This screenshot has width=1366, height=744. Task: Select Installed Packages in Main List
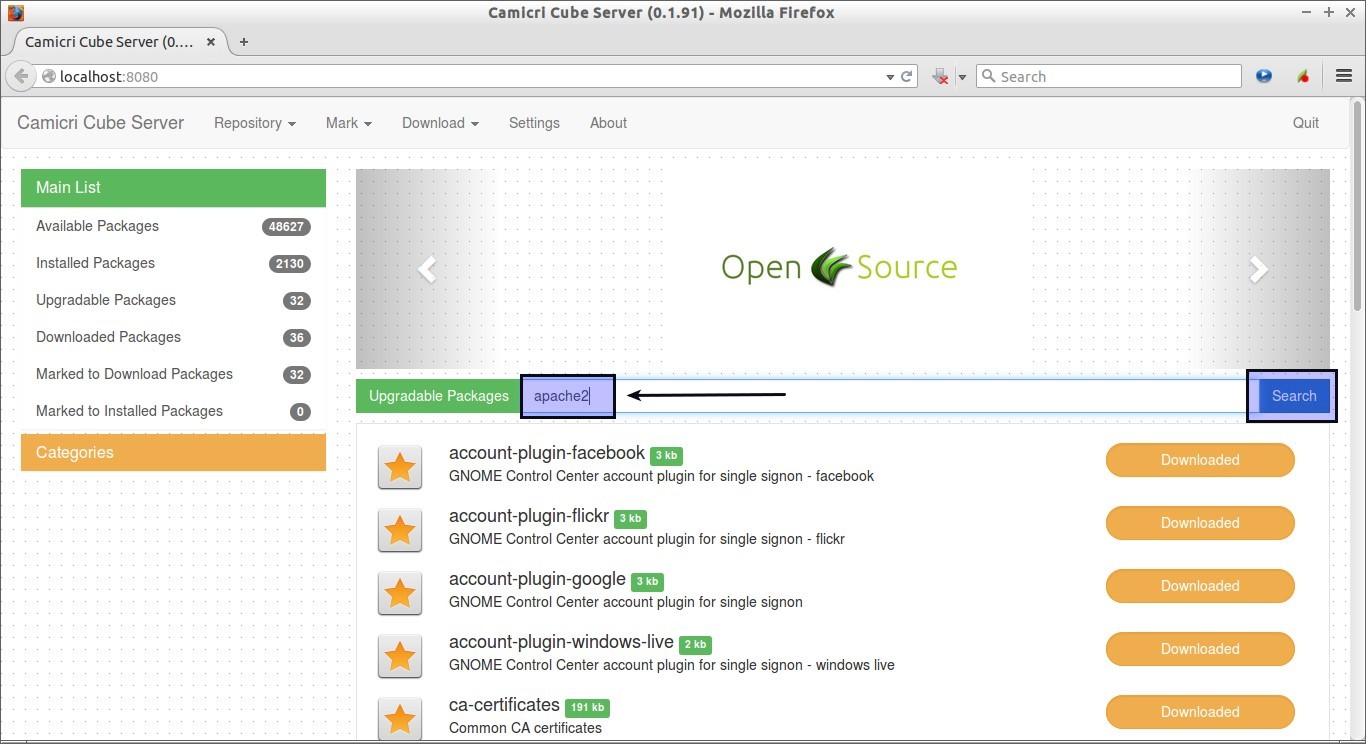[173, 263]
